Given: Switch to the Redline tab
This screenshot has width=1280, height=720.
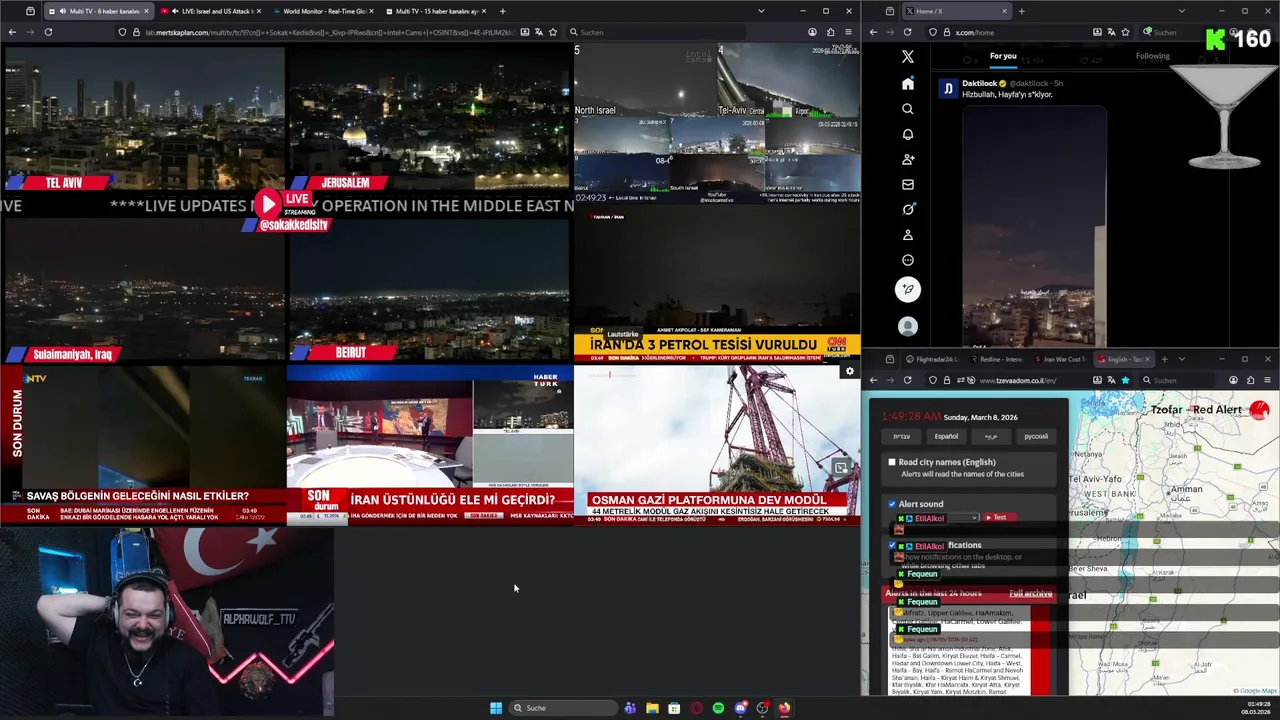Looking at the screenshot, I should [x=995, y=359].
